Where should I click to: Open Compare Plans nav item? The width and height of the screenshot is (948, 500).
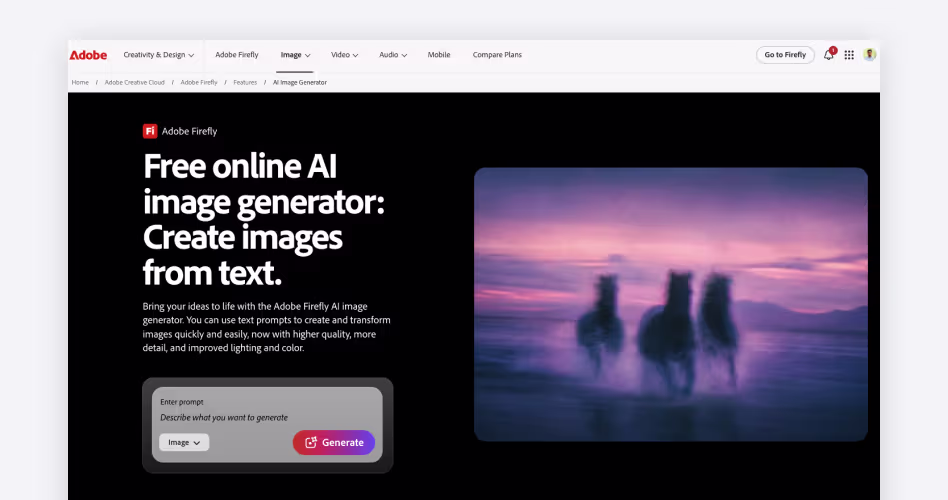tap(497, 54)
